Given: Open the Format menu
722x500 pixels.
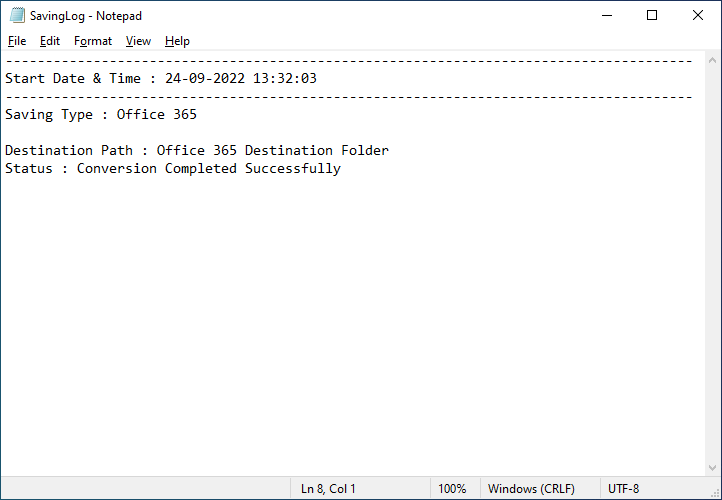Looking at the screenshot, I should [93, 41].
